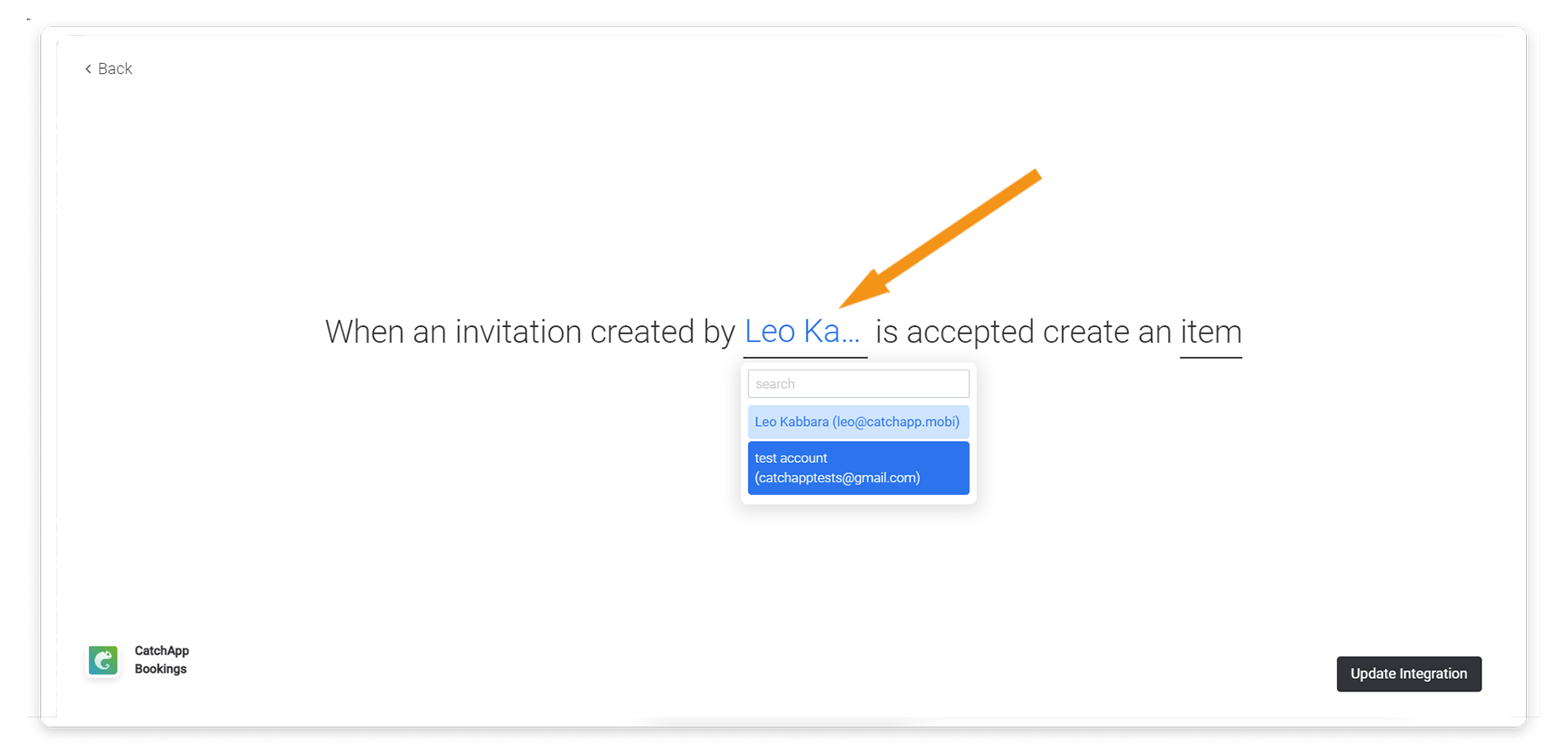The image size is (1568, 751).
Task: Click the green CatchApp chameleon logo
Action: coord(103,660)
